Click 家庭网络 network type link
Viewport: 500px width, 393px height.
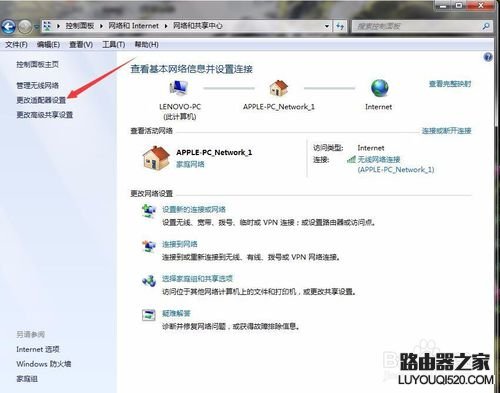point(190,164)
